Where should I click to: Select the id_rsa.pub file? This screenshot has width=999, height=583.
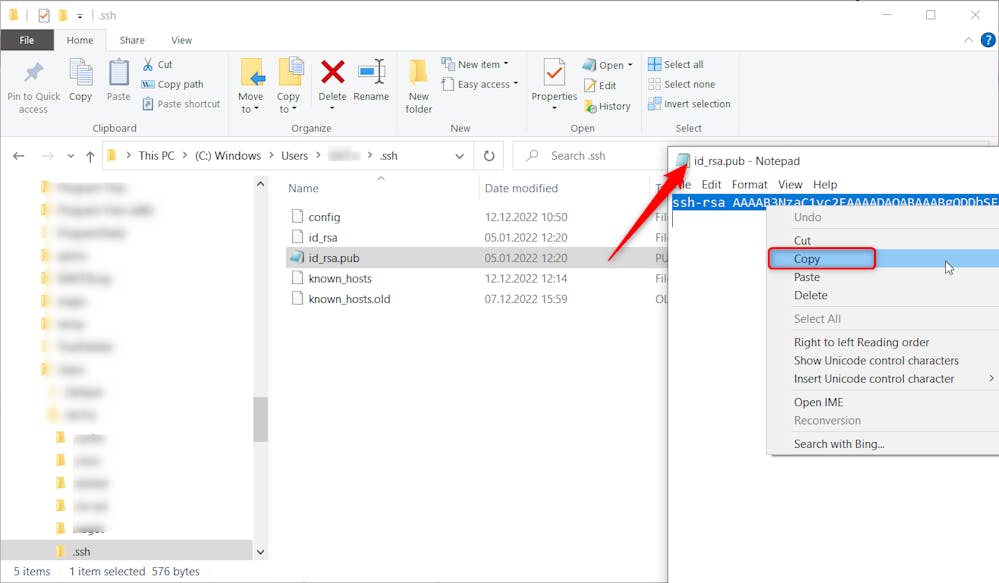coord(334,257)
